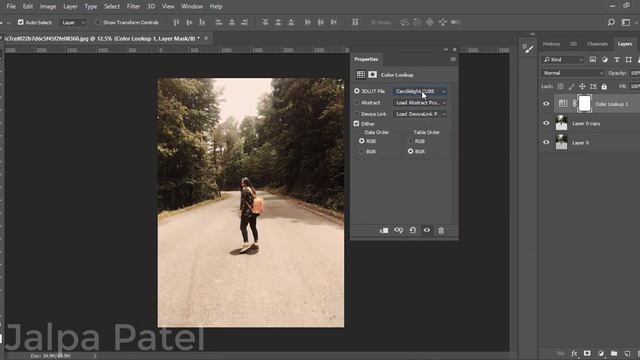
Task: Open the Filter menu
Action: (x=133, y=7)
